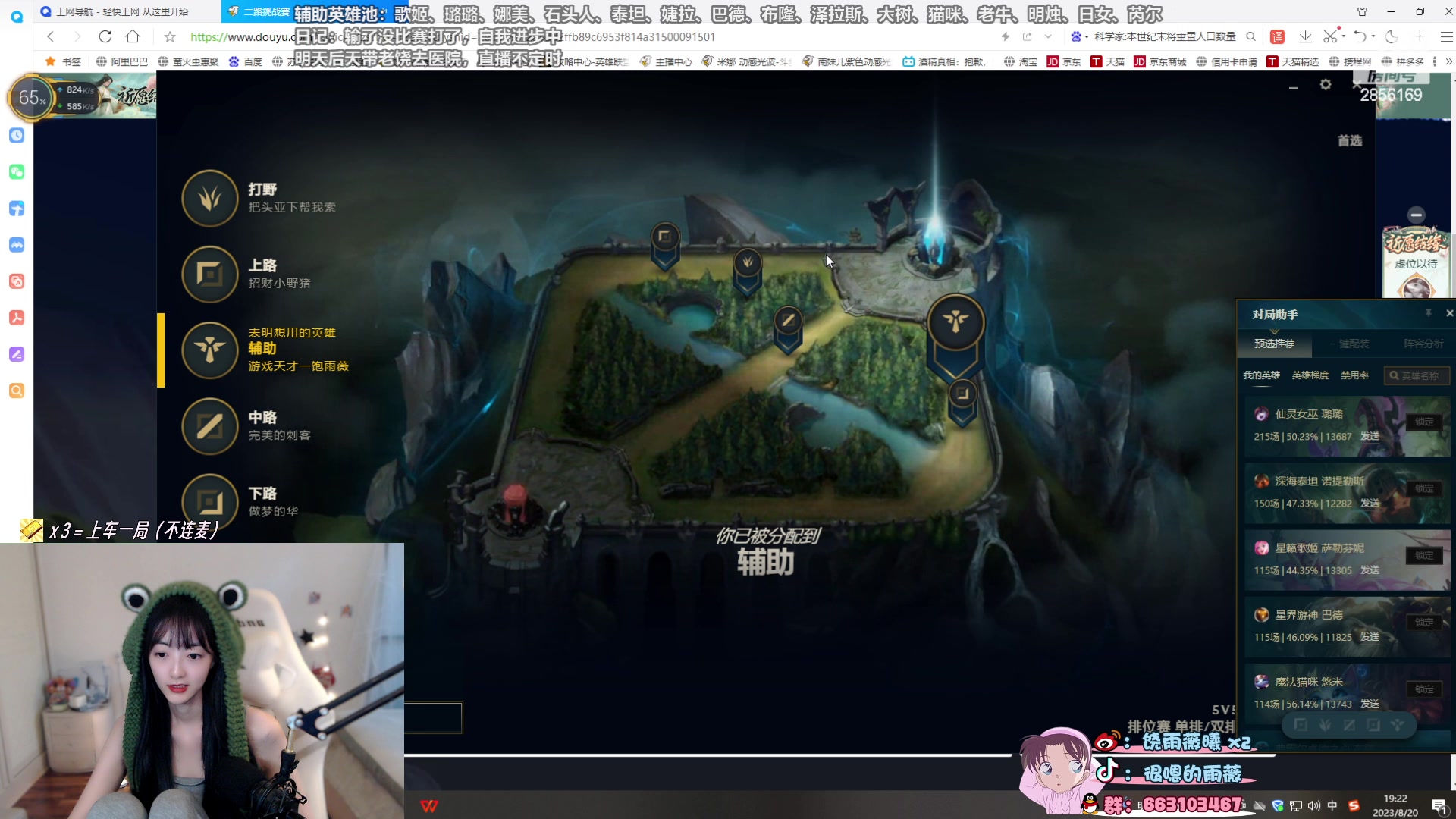Open the screenshot tool dropdown arrow
This screenshot has width=1456, height=819.
(1343, 35)
